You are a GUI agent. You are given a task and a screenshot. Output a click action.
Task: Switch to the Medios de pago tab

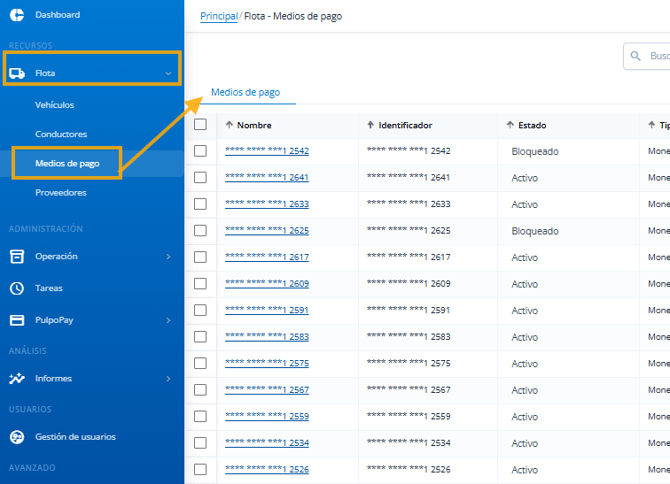(x=245, y=93)
